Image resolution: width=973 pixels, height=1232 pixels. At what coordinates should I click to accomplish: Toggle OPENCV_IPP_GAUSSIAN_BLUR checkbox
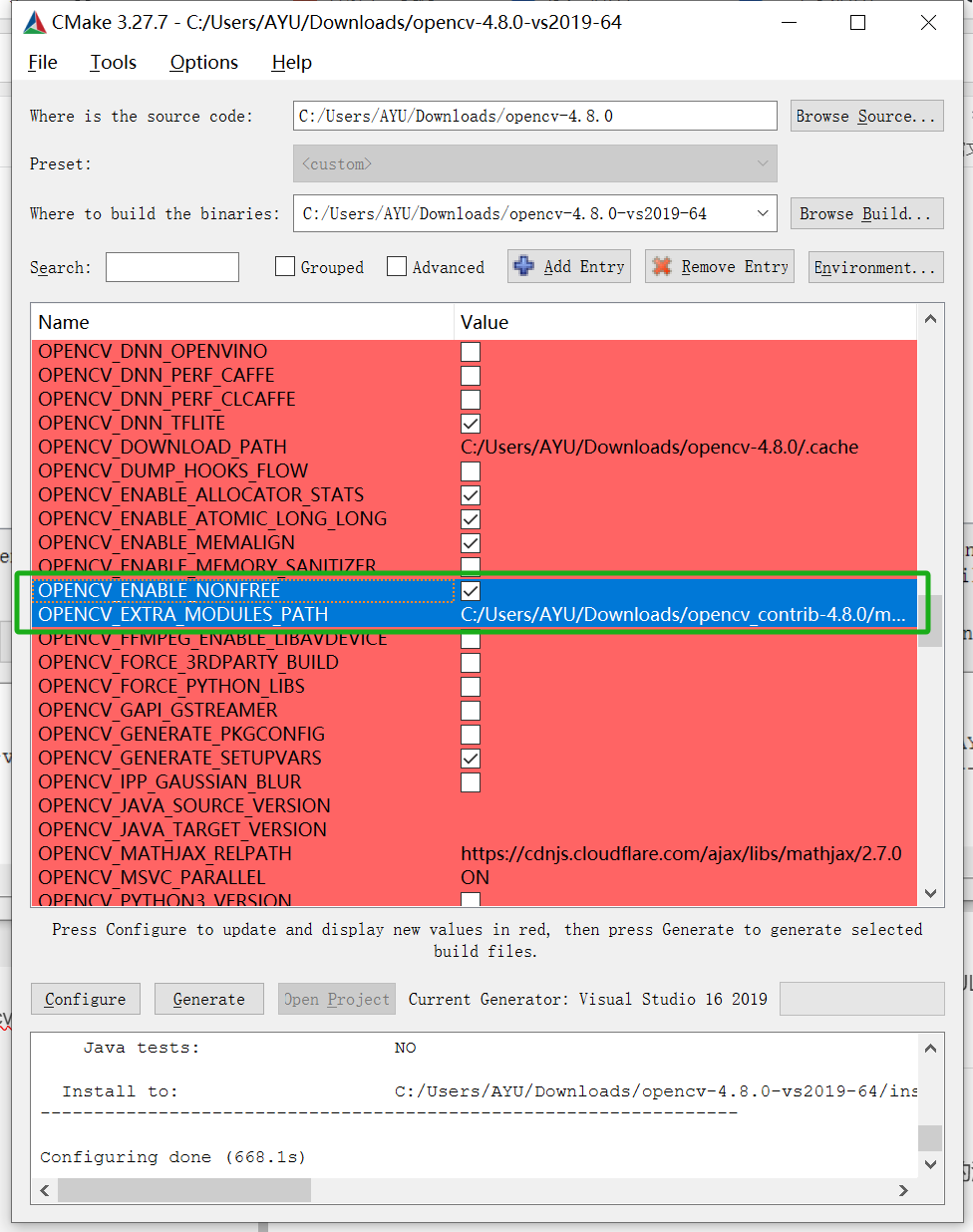[471, 781]
